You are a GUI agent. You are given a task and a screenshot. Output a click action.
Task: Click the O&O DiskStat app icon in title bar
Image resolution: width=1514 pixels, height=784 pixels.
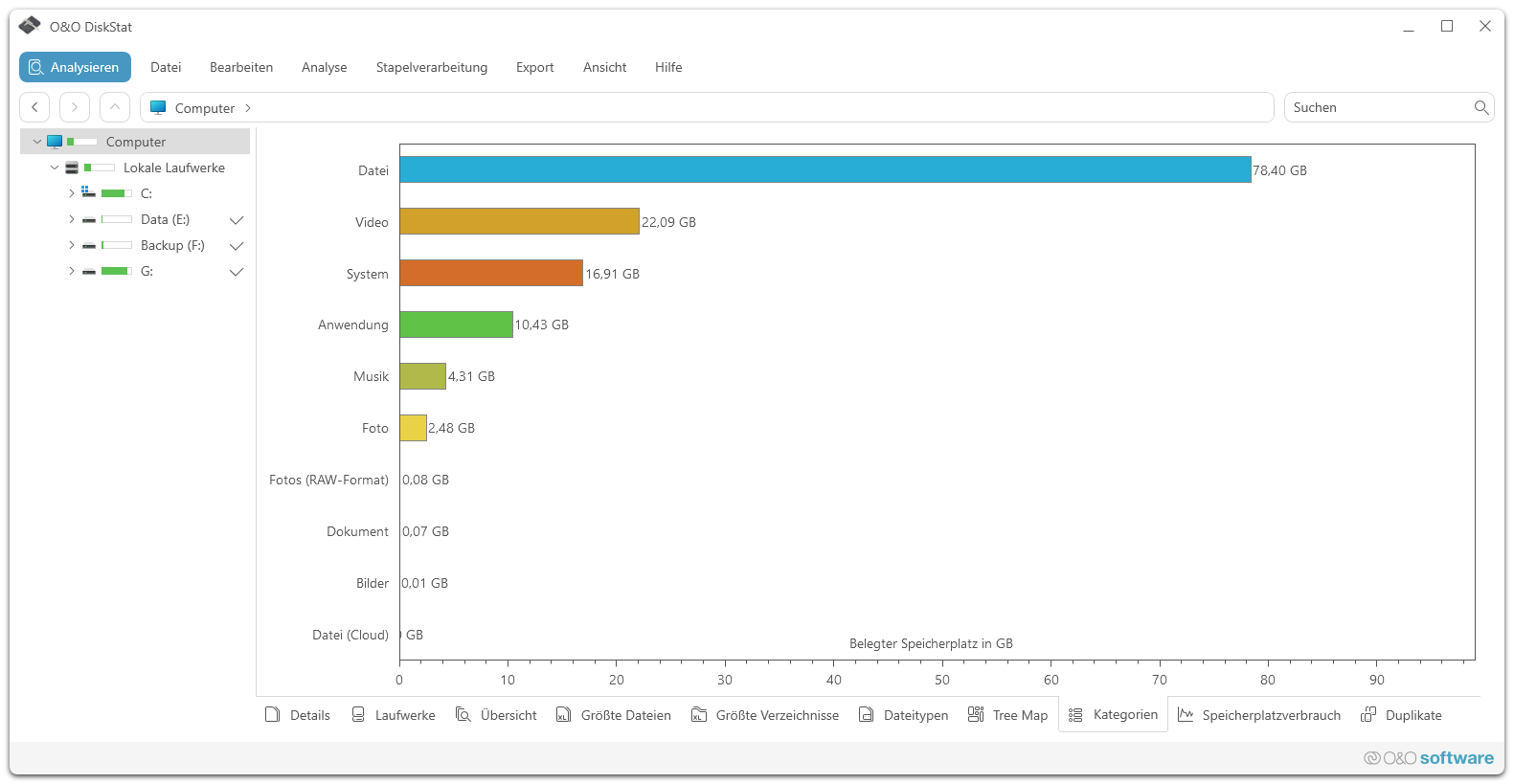coord(30,26)
